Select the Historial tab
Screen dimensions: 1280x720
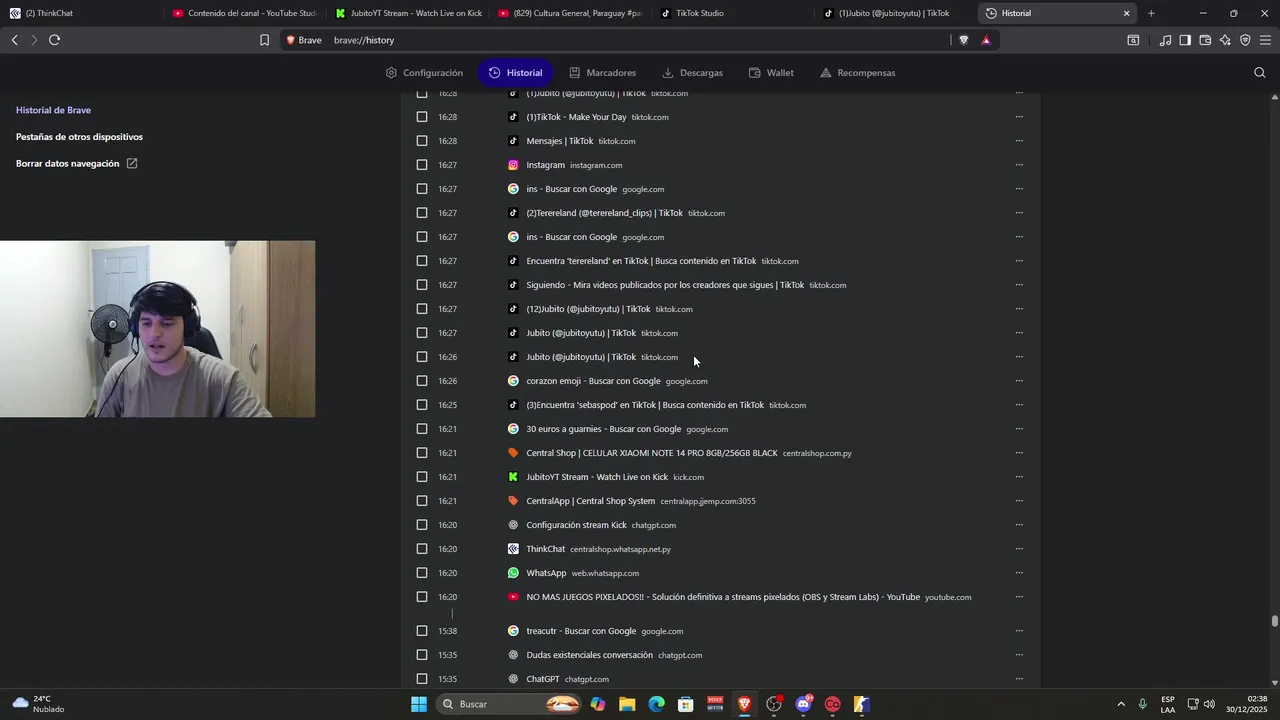516,73
